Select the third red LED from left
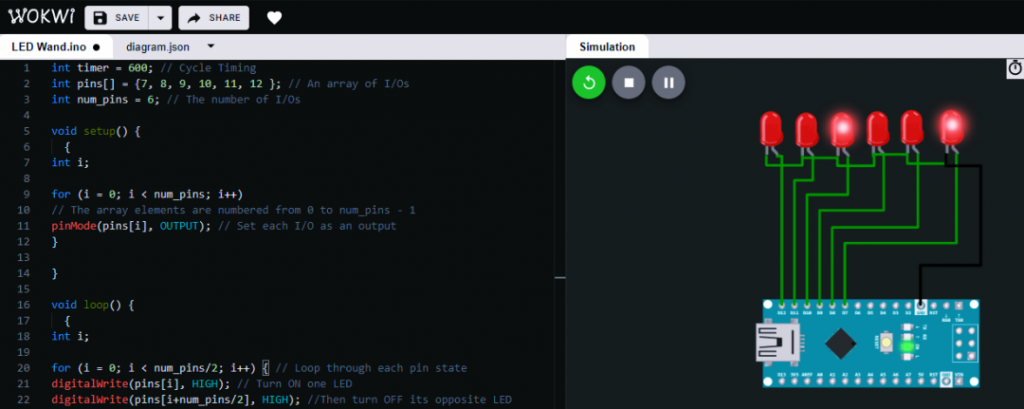The width and height of the screenshot is (1024, 409). pyautogui.click(x=842, y=129)
